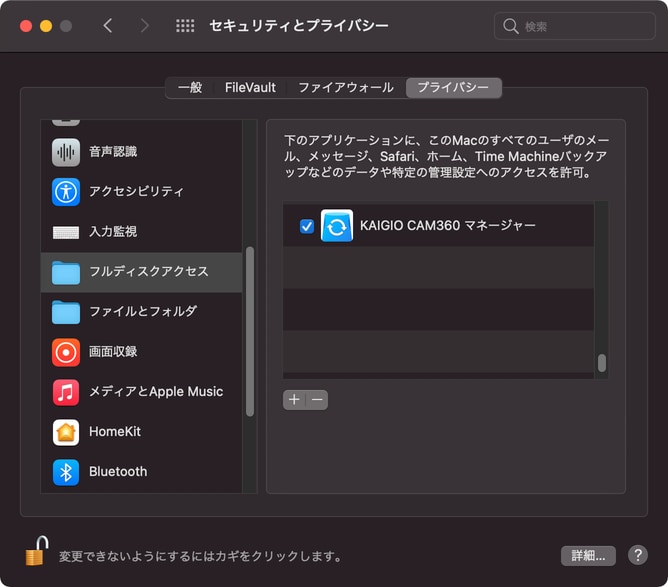The height and width of the screenshot is (587, 668).
Task: Click the Input Monitoring keyboard icon
Action: (x=66, y=232)
